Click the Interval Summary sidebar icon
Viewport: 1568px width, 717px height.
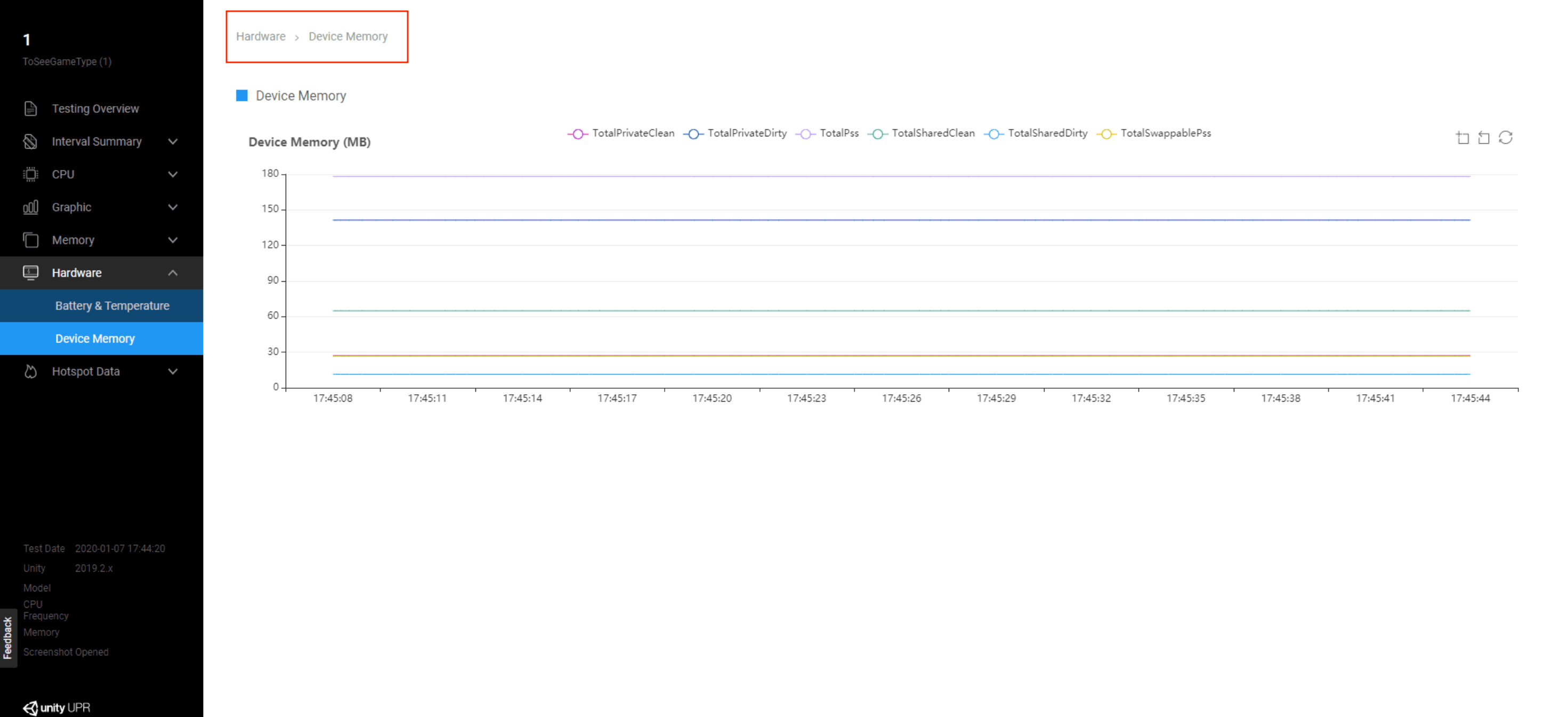click(x=30, y=142)
